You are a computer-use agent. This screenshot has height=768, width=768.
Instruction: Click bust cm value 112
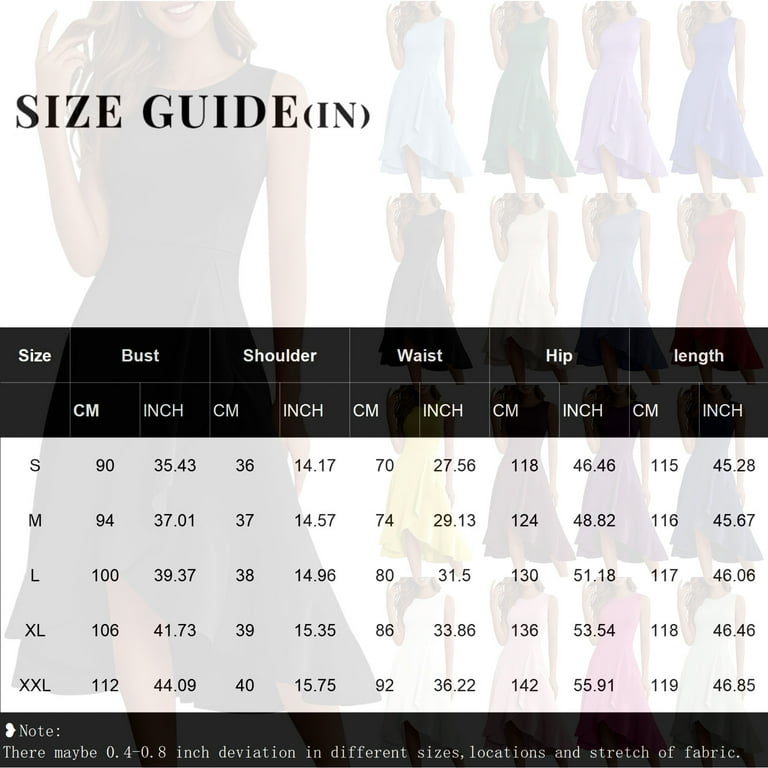tap(105, 685)
